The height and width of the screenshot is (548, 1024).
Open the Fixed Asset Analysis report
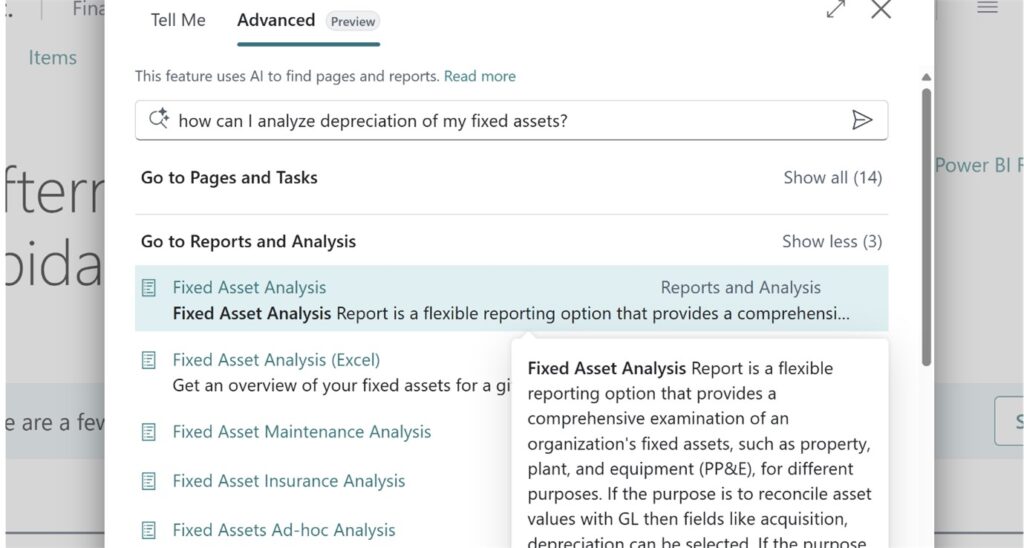(x=249, y=288)
